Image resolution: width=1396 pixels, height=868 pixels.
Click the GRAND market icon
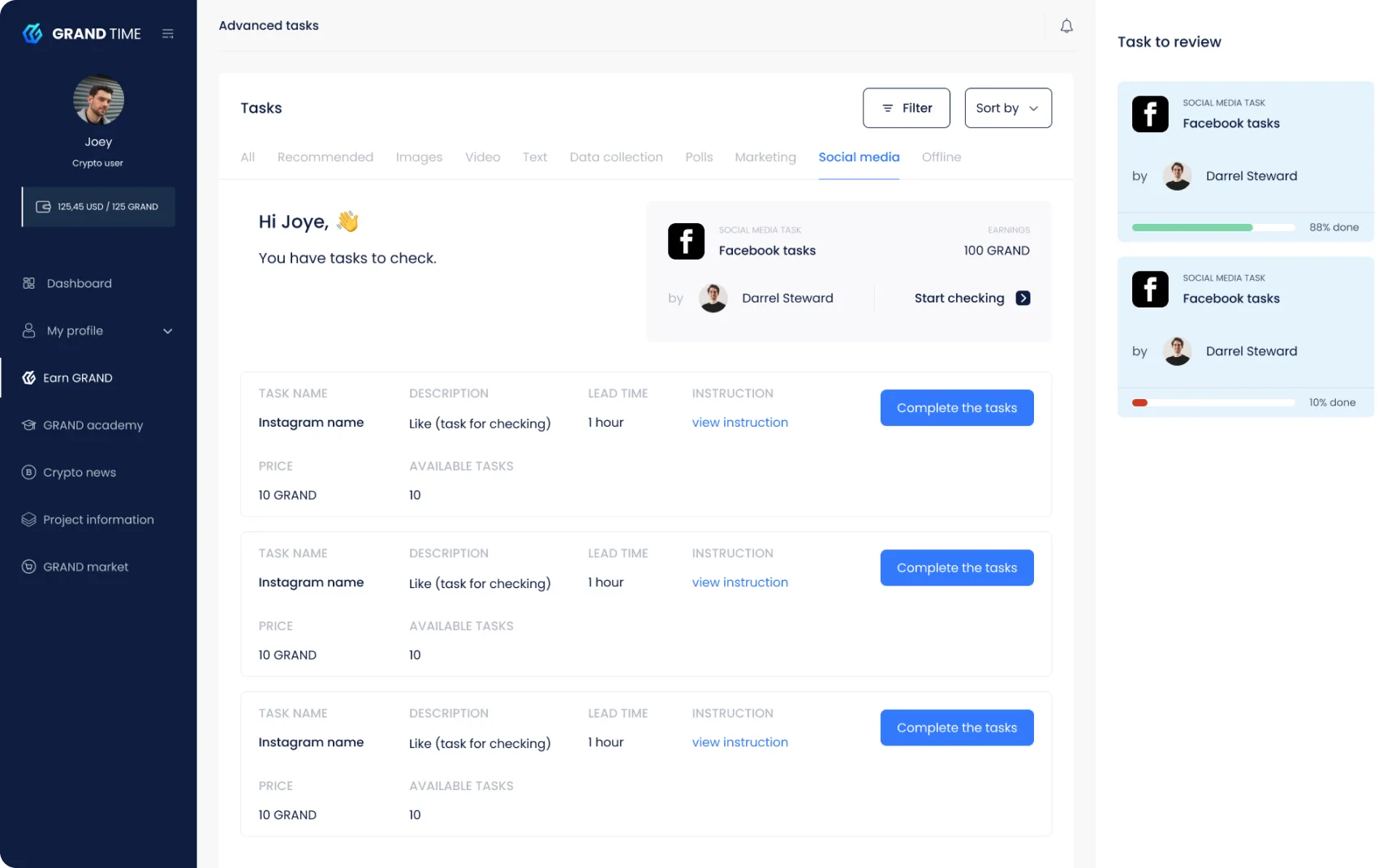coord(29,567)
